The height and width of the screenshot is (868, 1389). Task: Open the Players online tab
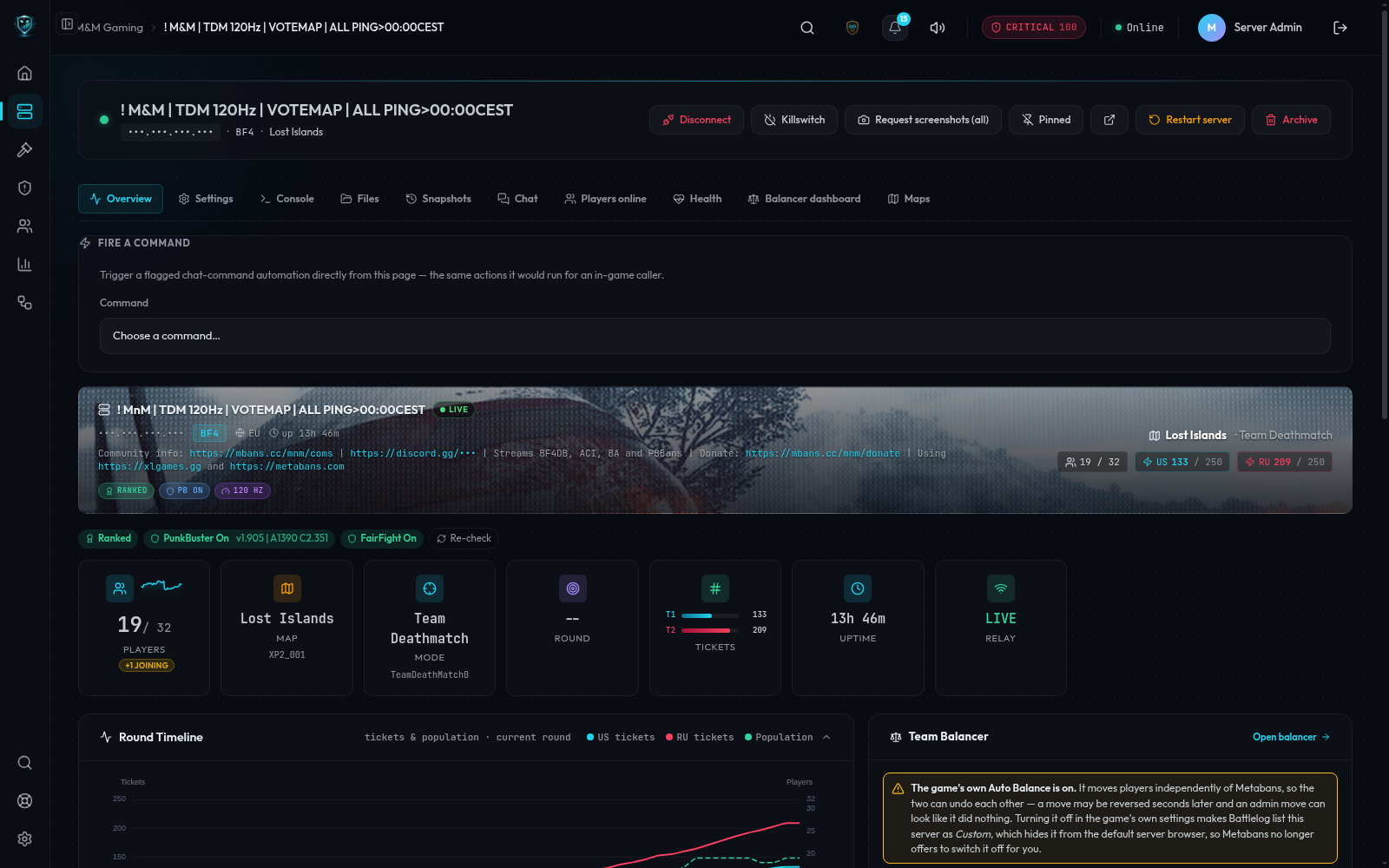tap(605, 199)
